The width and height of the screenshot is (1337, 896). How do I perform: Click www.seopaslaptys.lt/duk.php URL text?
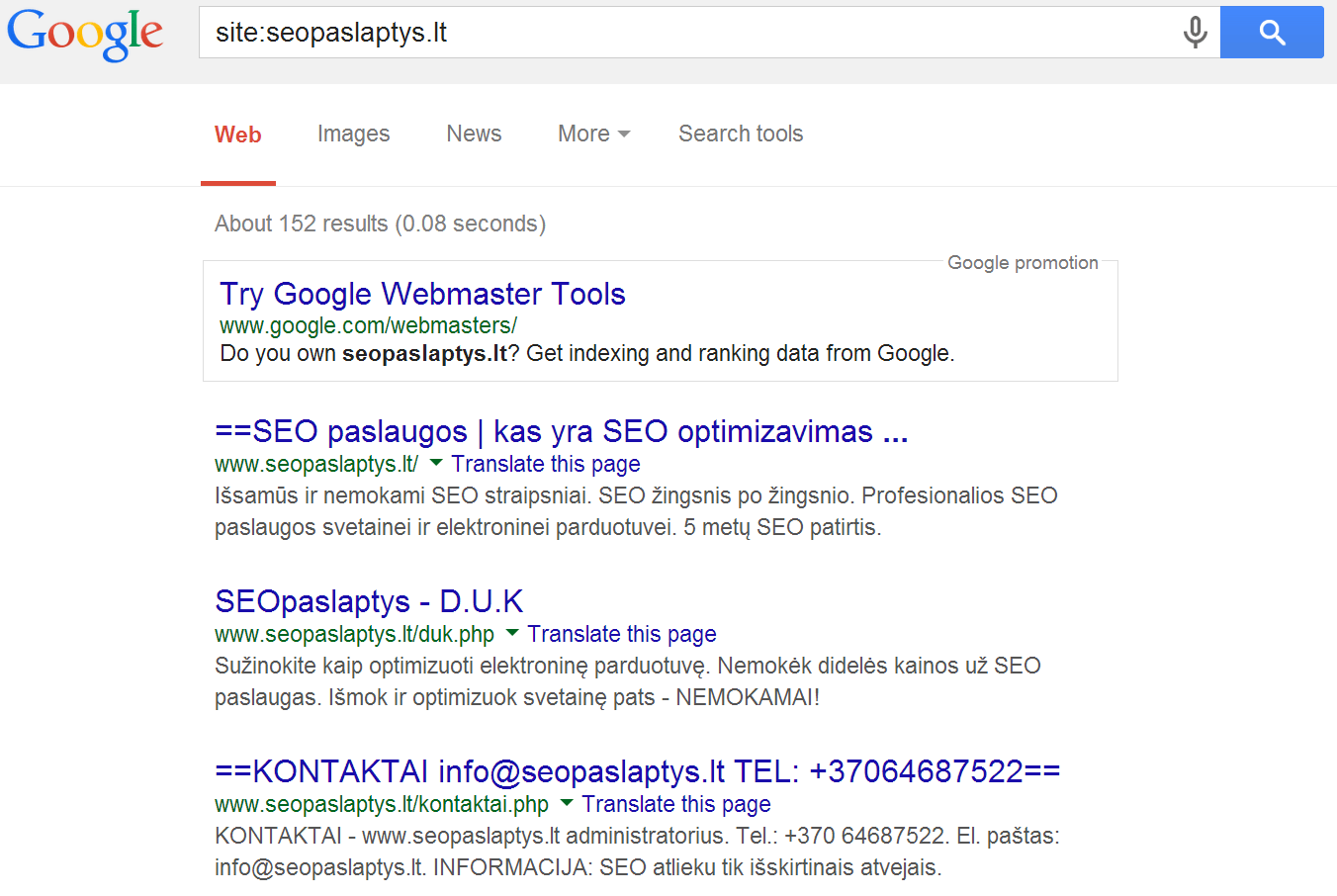click(x=355, y=634)
